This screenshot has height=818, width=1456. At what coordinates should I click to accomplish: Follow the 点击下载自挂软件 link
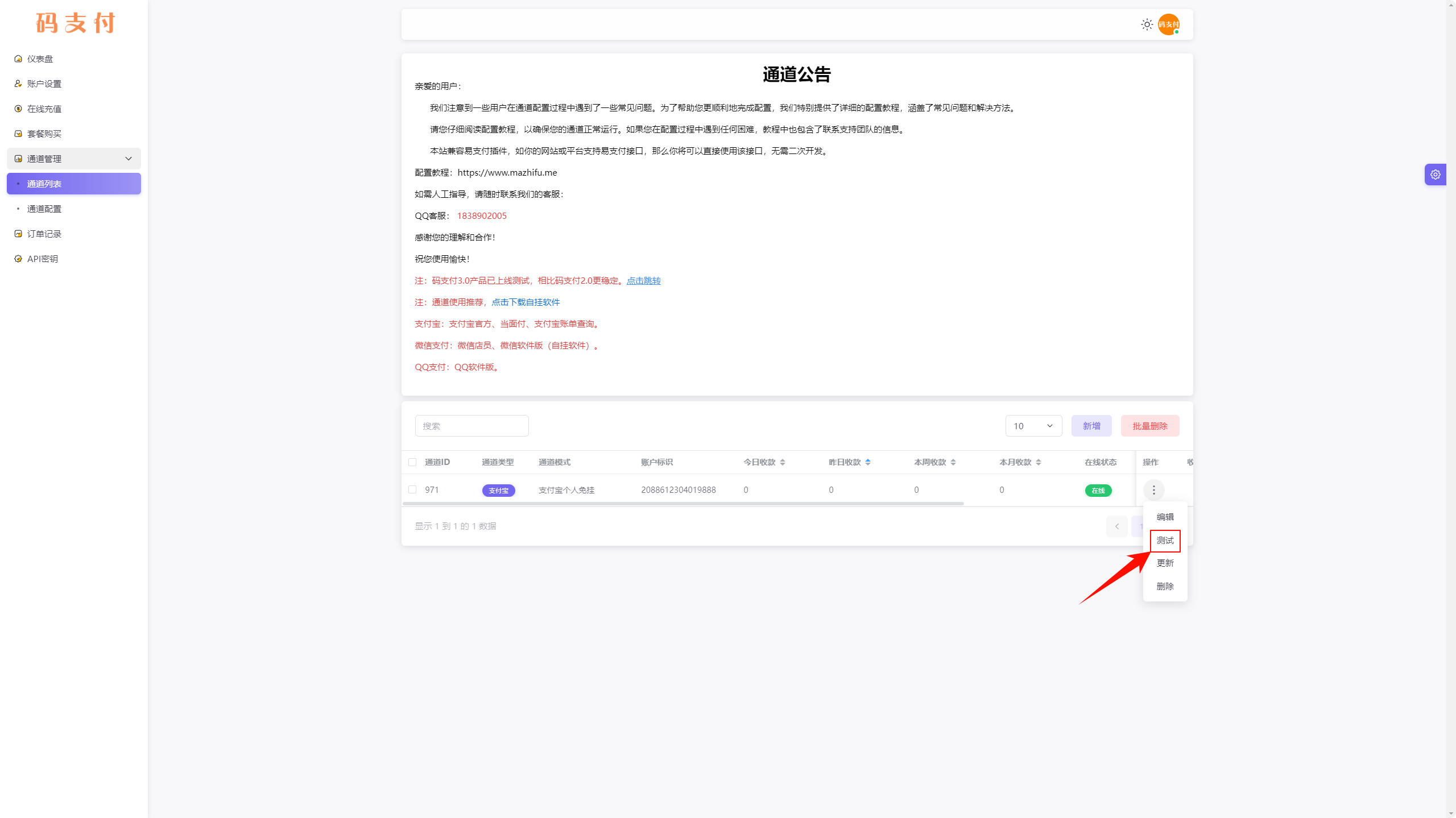coord(526,302)
